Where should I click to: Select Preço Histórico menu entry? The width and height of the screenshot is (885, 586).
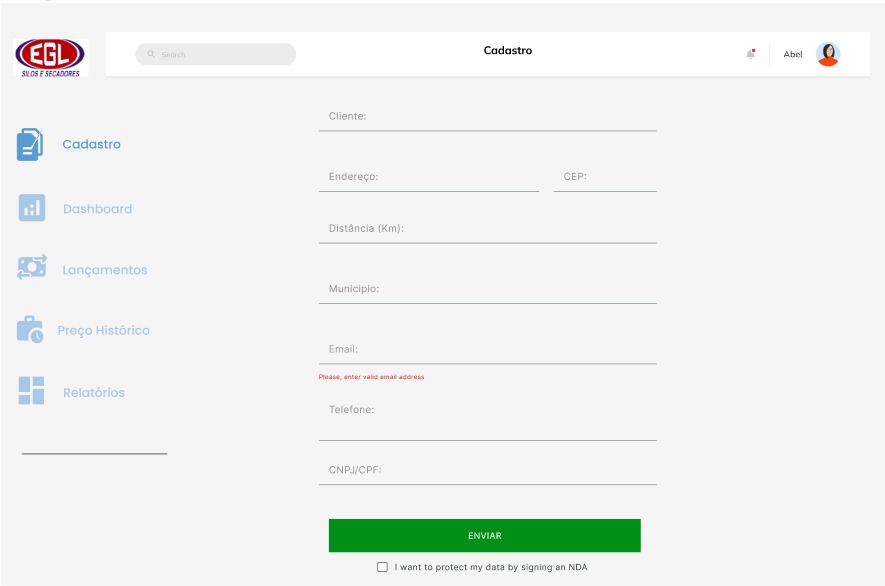pos(103,331)
